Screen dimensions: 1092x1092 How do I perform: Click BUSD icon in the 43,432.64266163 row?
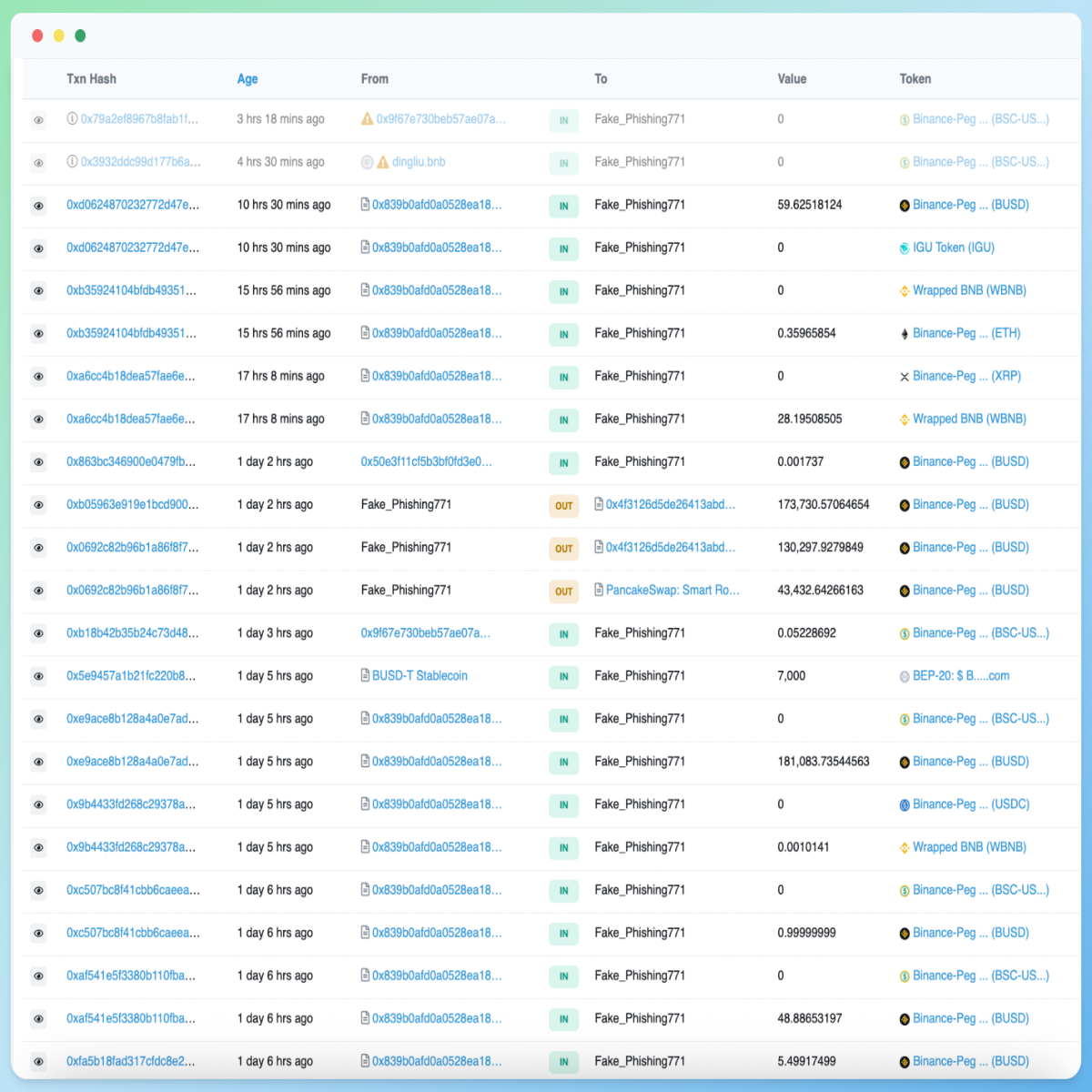click(x=905, y=591)
